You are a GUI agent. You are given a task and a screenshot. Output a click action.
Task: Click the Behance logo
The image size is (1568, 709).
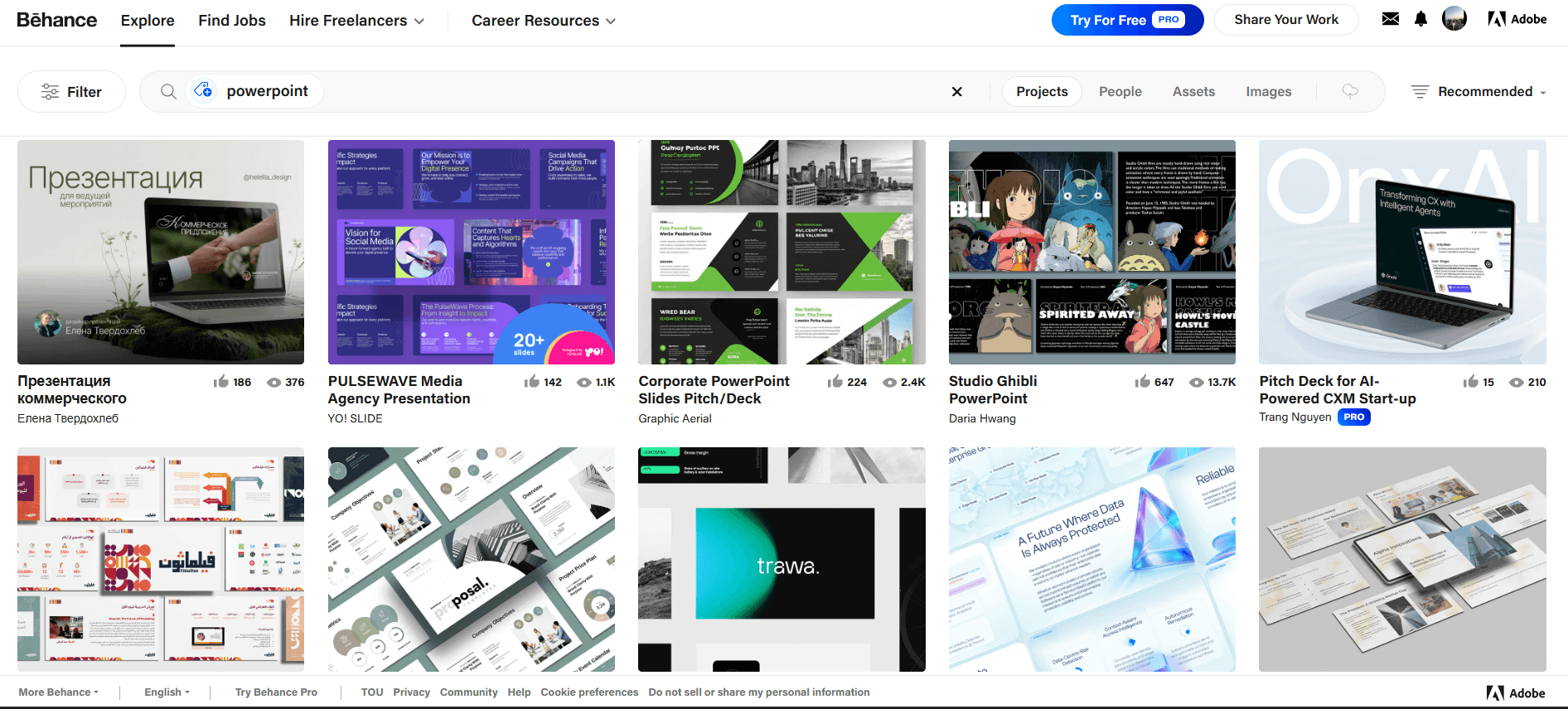(x=57, y=20)
